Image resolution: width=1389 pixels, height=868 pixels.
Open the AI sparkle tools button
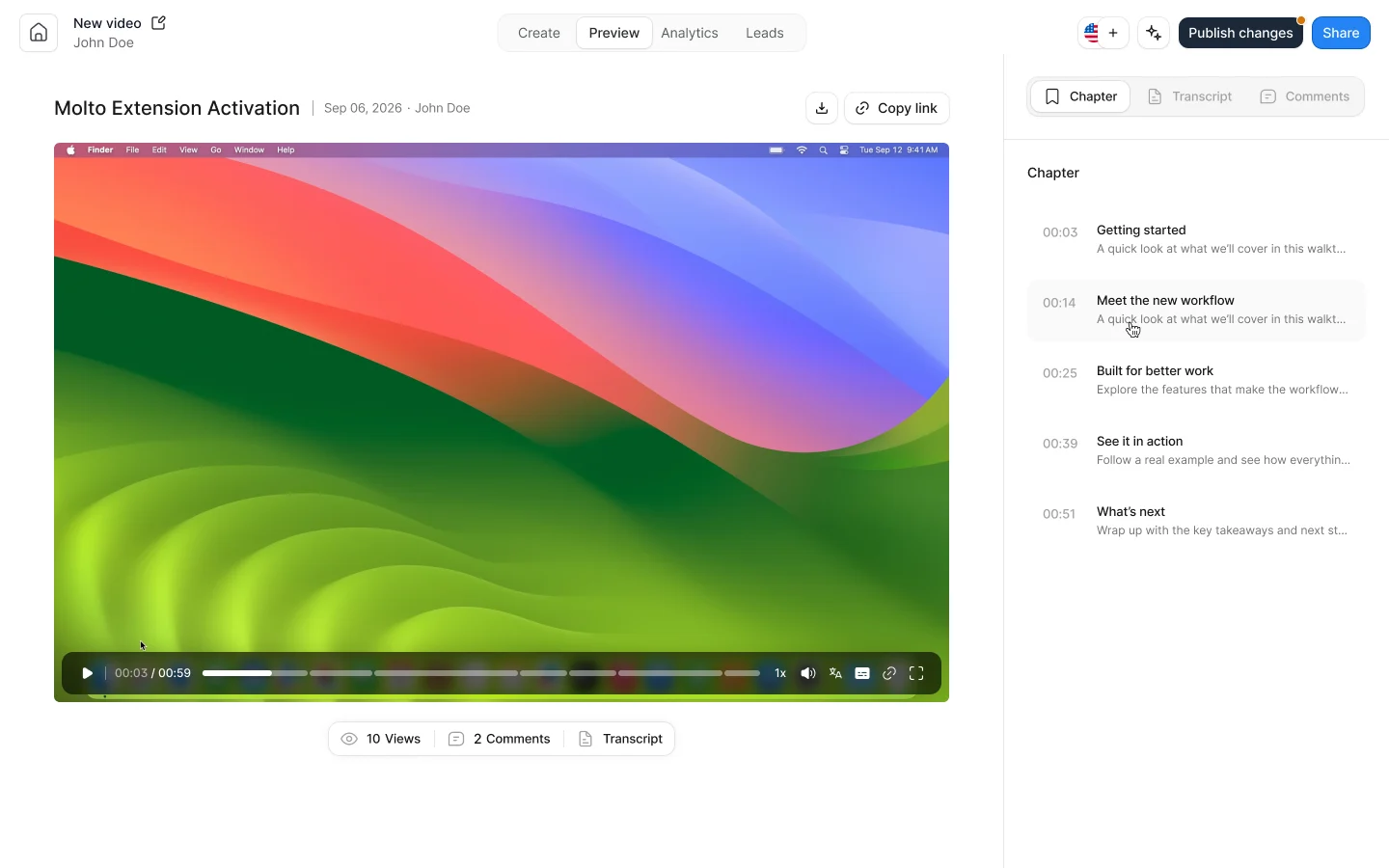(1154, 33)
